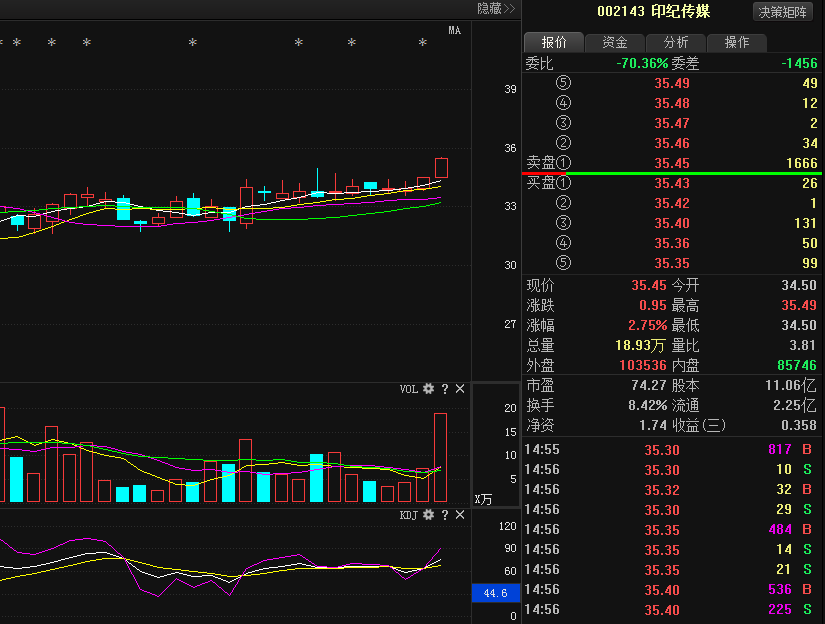Select the 14:56 trade of 10 S

[668, 470]
